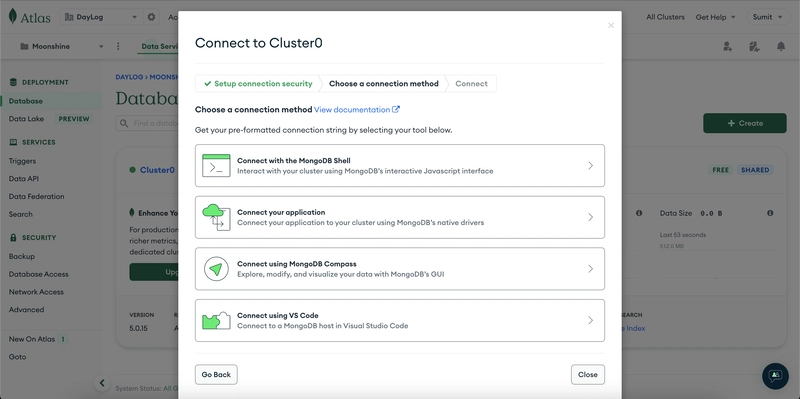The width and height of the screenshot is (800, 399).
Task: Click the invite user icon in header
Action: [x=728, y=46]
